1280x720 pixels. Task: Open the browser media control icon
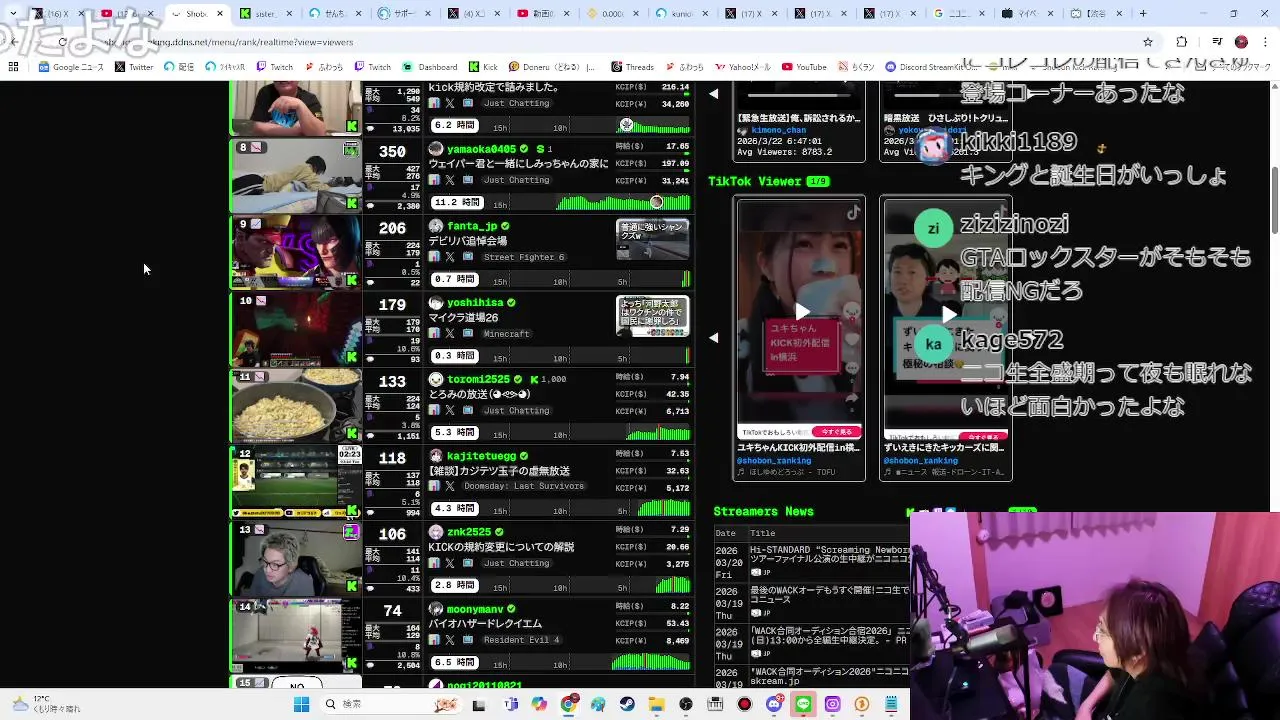point(1217,42)
